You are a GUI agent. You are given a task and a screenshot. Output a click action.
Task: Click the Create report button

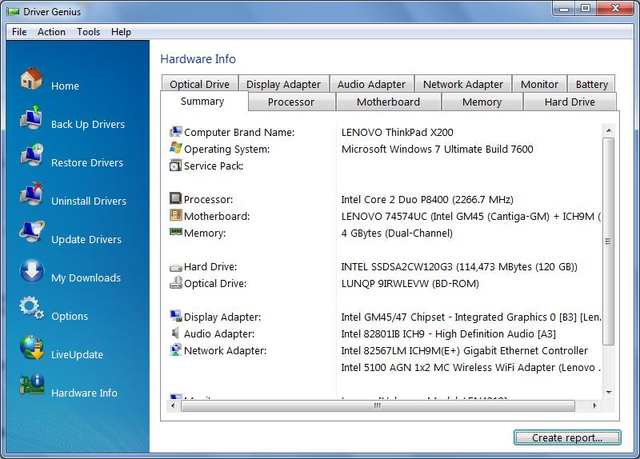[x=567, y=438]
